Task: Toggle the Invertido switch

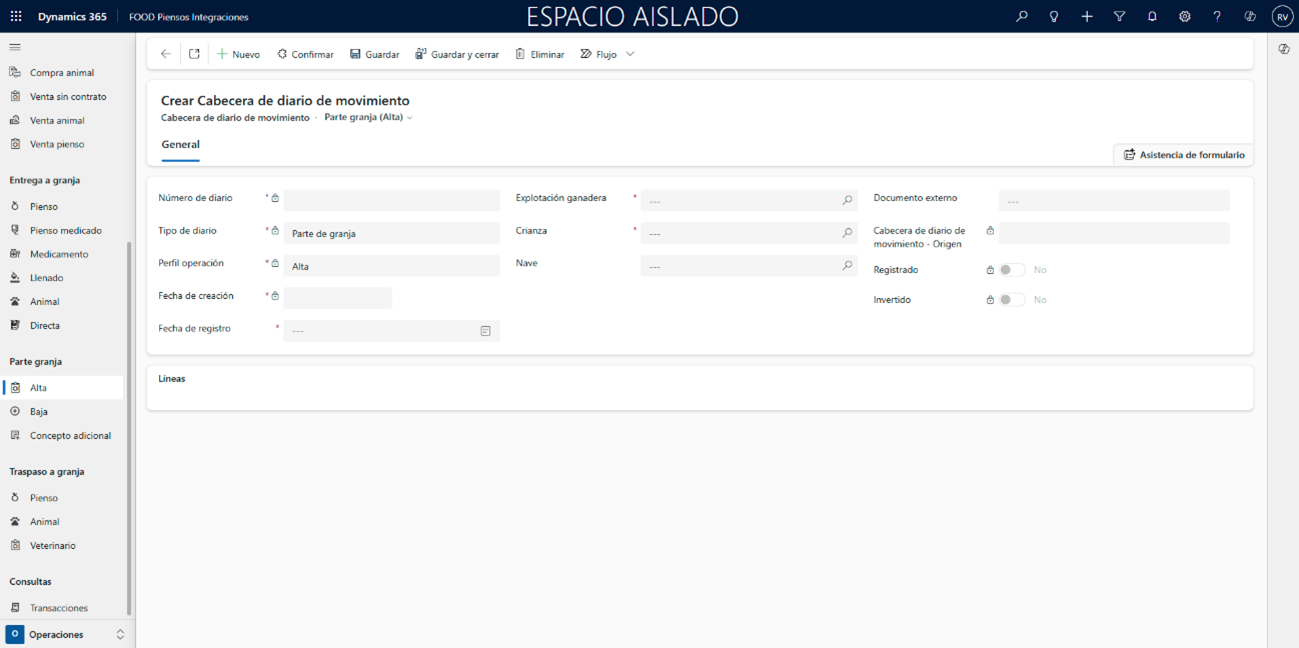Action: pos(1012,300)
